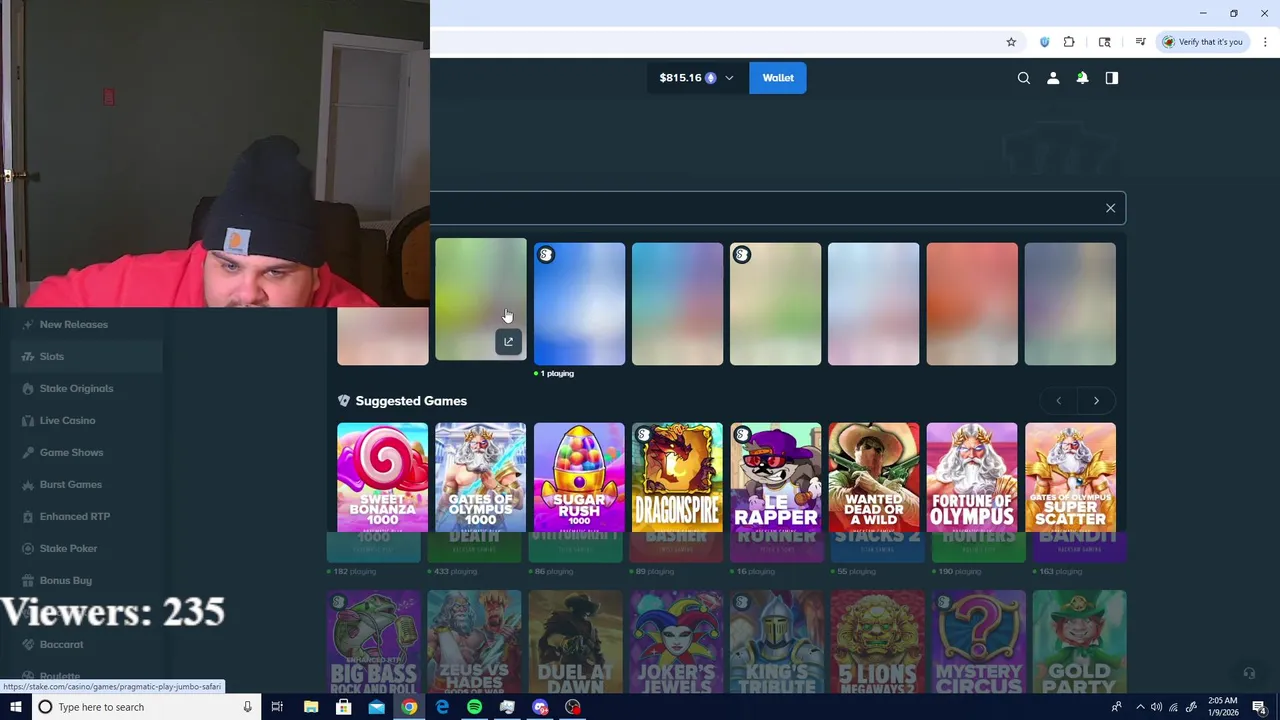Open Microsoft Edge from the taskbar
This screenshot has width=1280, height=720.
pos(442,707)
